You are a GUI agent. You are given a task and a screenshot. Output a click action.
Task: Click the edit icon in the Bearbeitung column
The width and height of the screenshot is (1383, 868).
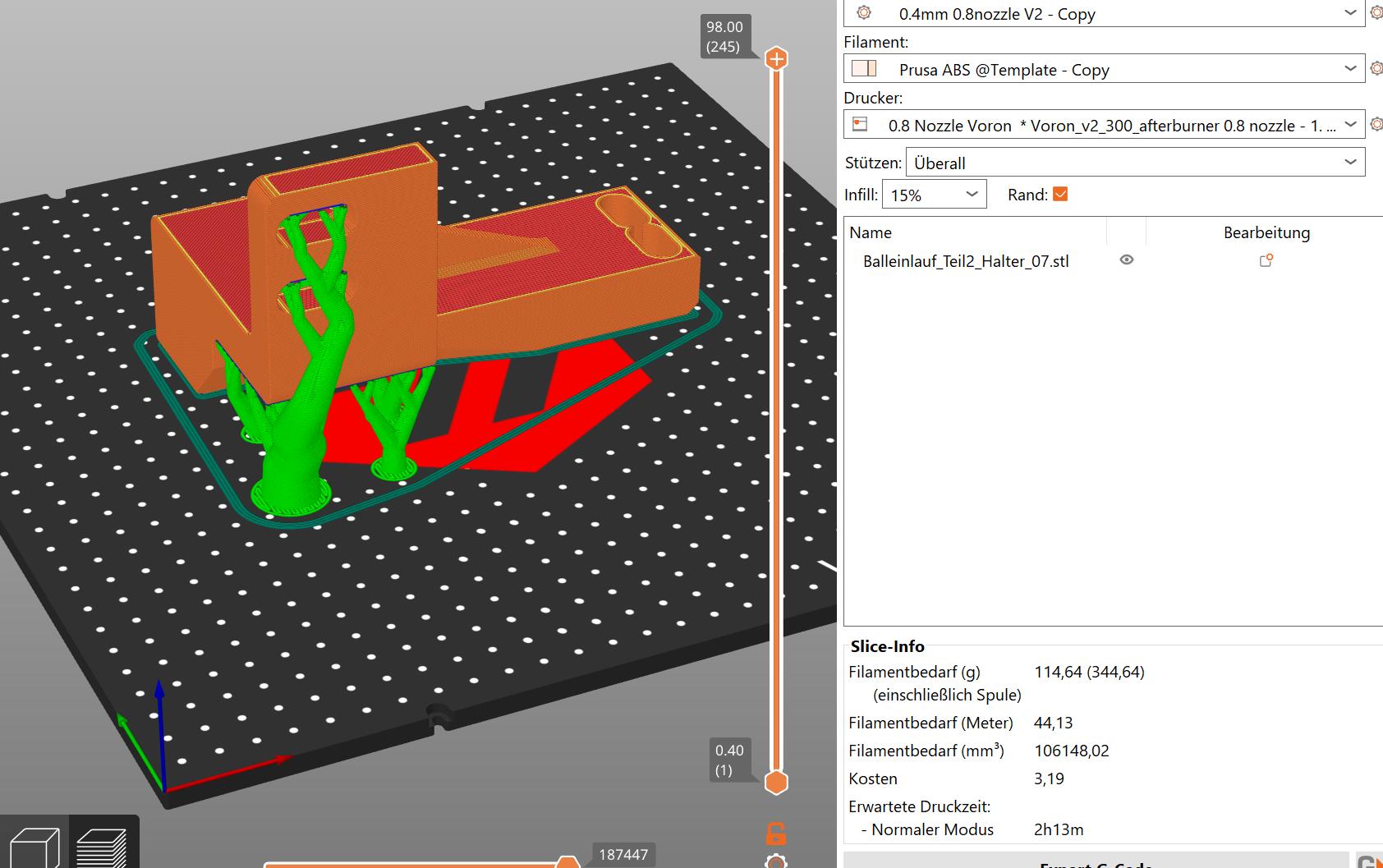click(1266, 260)
